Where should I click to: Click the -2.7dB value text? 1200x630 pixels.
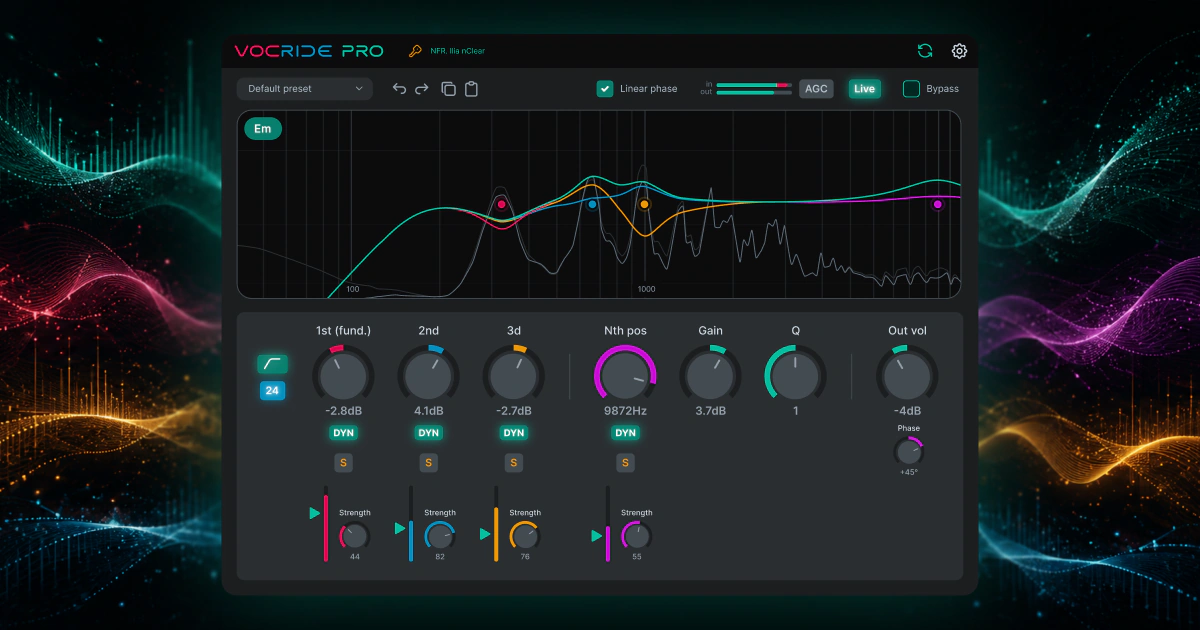pos(514,411)
